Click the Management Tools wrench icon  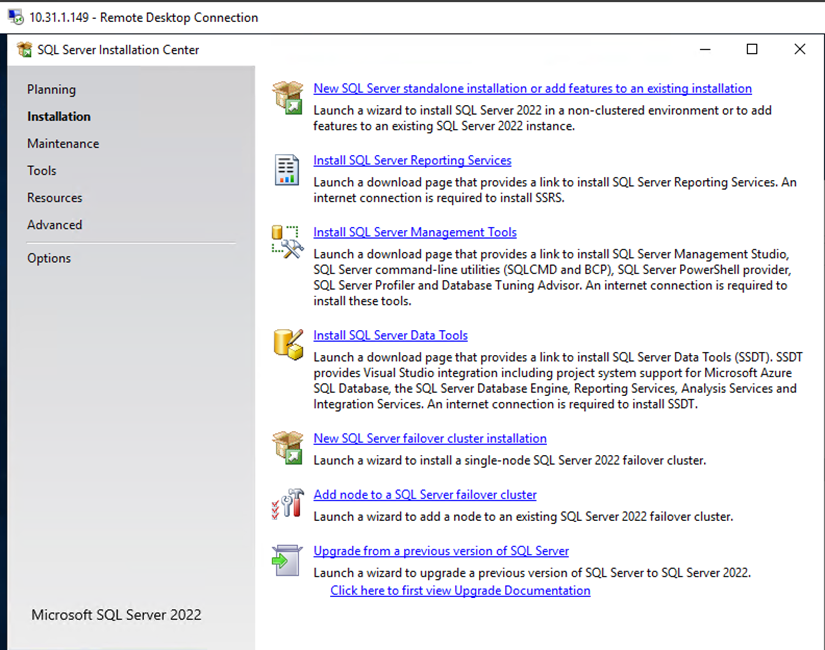[287, 242]
